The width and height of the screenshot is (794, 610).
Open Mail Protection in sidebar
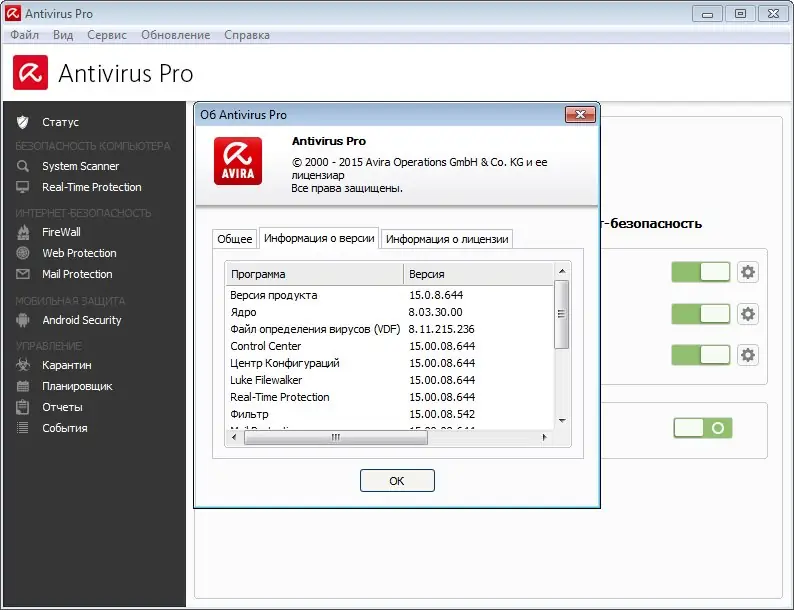coord(77,274)
